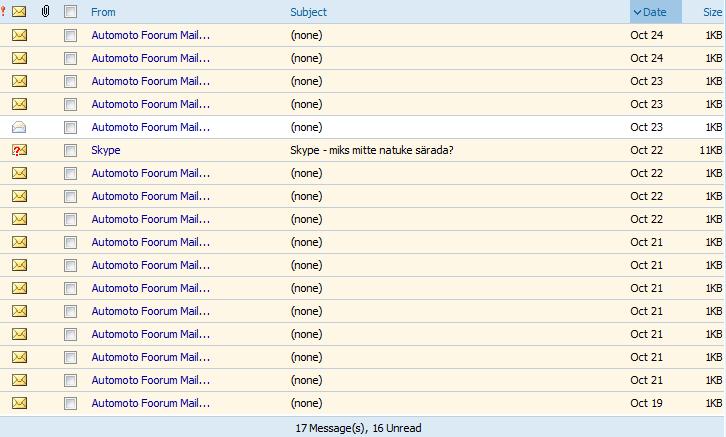Open the Skype sender link
This screenshot has width=726, height=437.
(105, 150)
